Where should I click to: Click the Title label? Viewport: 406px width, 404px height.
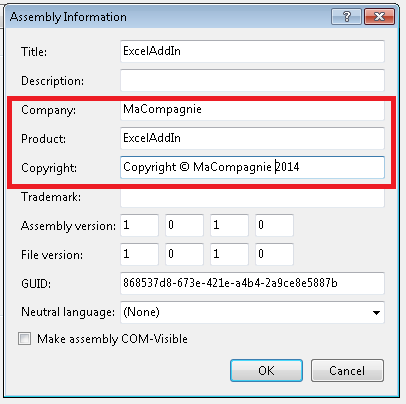coord(34,52)
